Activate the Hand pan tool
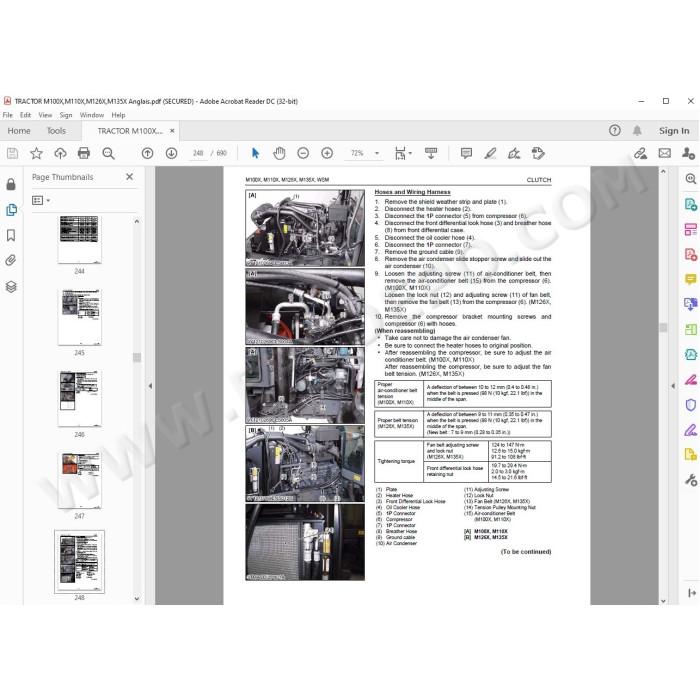Image resolution: width=700 pixels, height=700 pixels. click(279, 154)
